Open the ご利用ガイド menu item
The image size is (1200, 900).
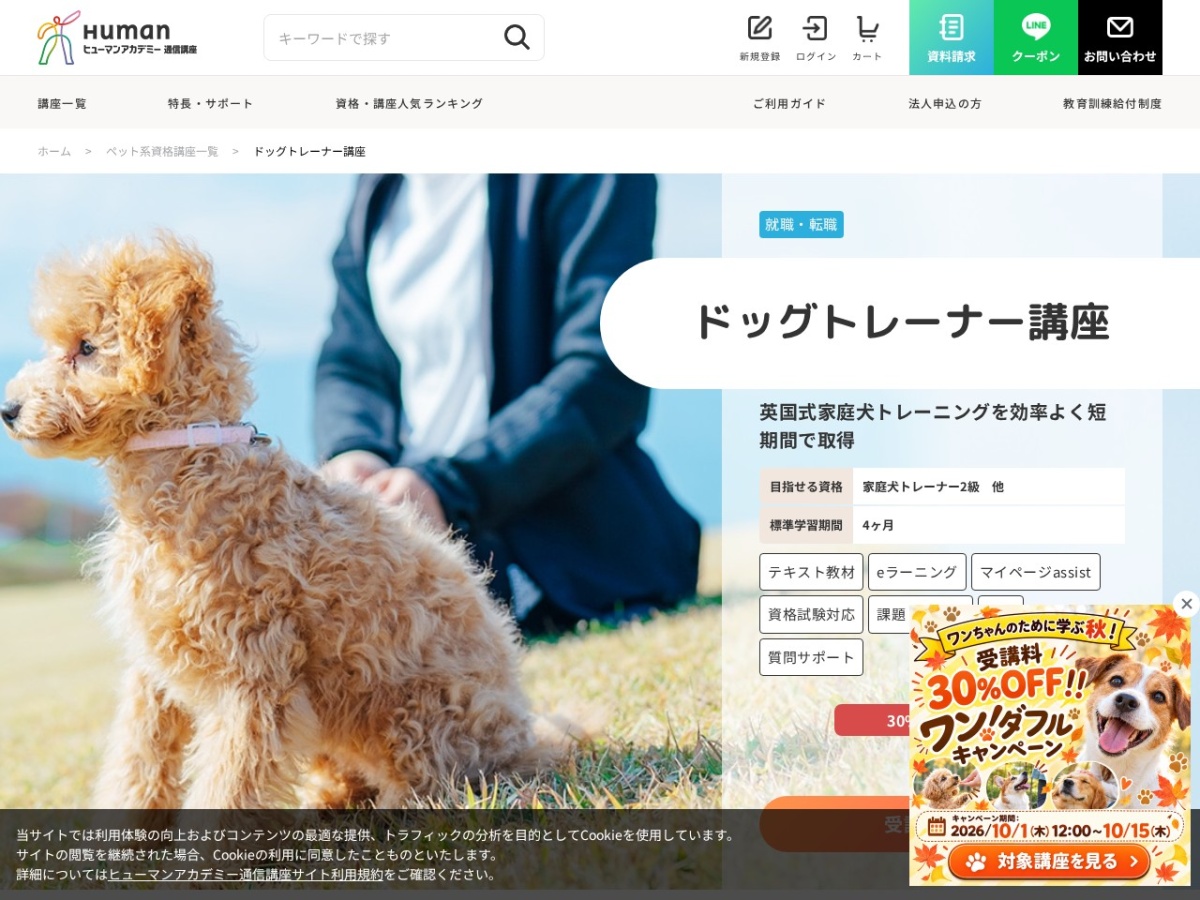[789, 103]
